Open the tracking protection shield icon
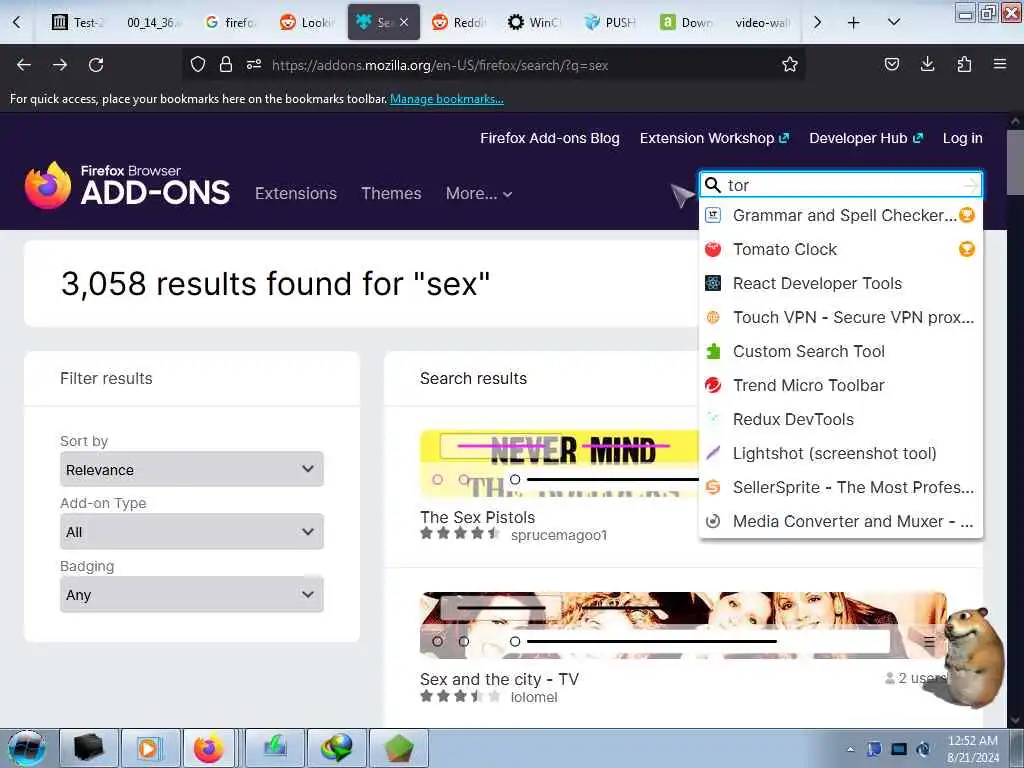 point(198,65)
